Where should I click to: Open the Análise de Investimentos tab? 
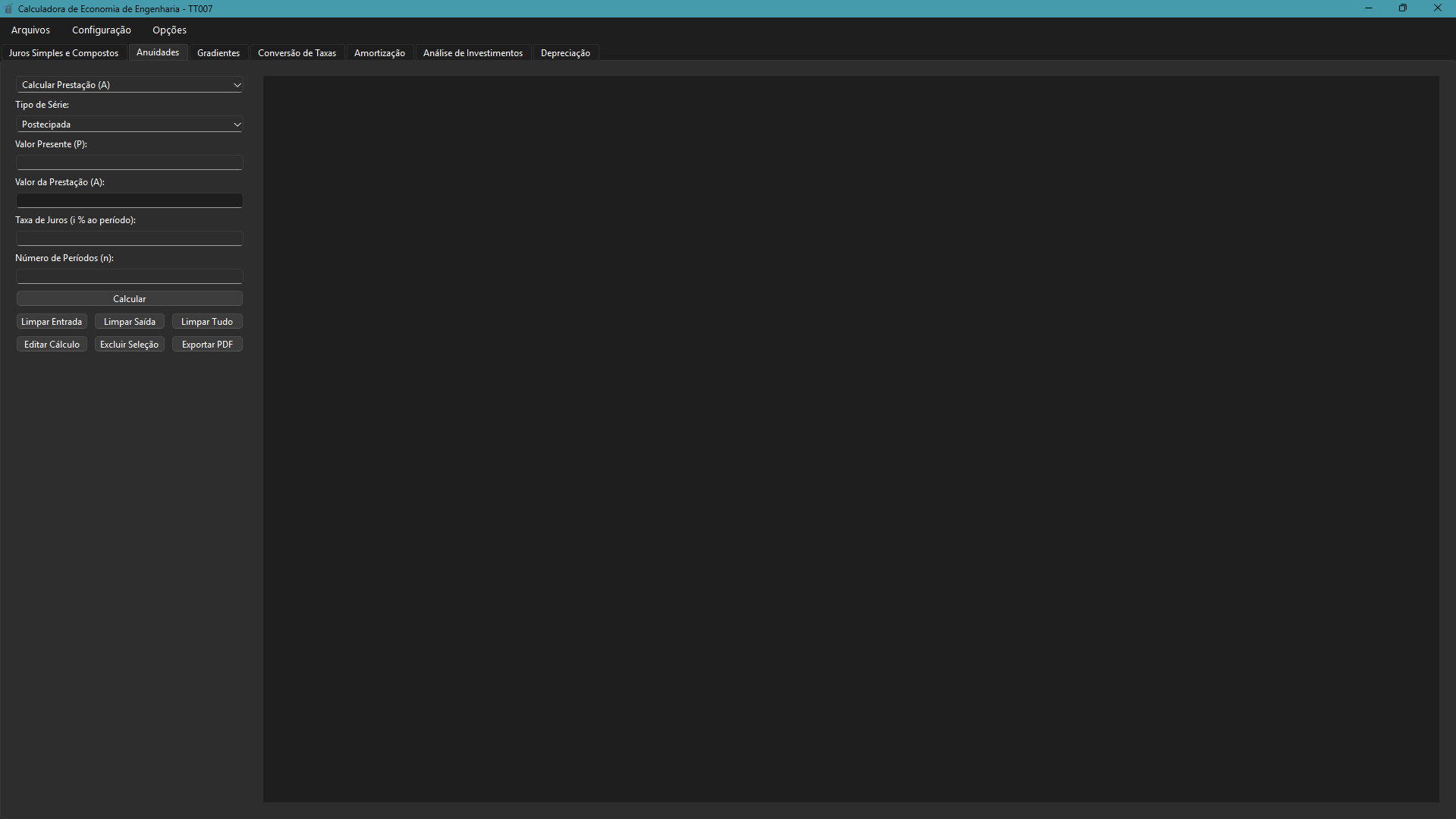[473, 53]
